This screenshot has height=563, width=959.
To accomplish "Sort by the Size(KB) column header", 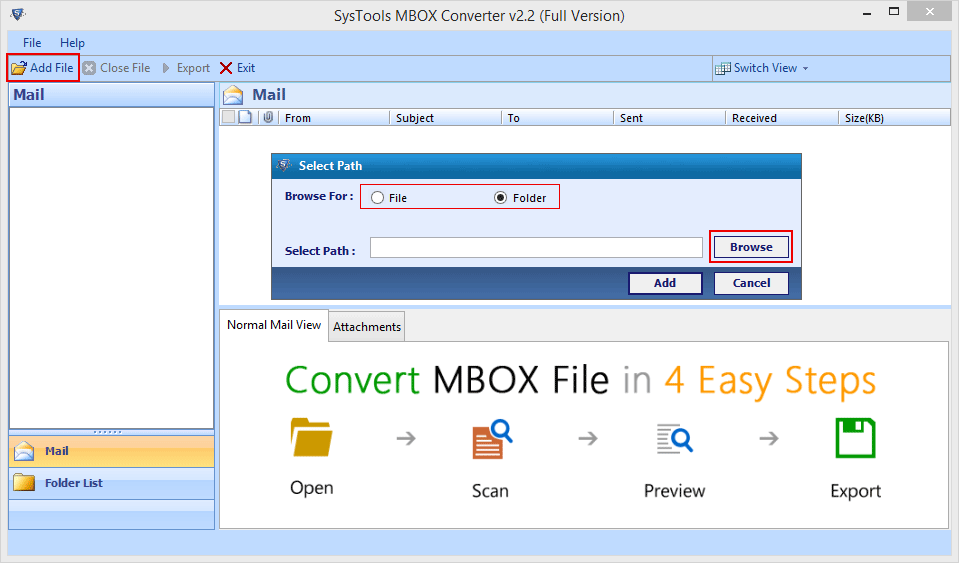I will (x=894, y=118).
